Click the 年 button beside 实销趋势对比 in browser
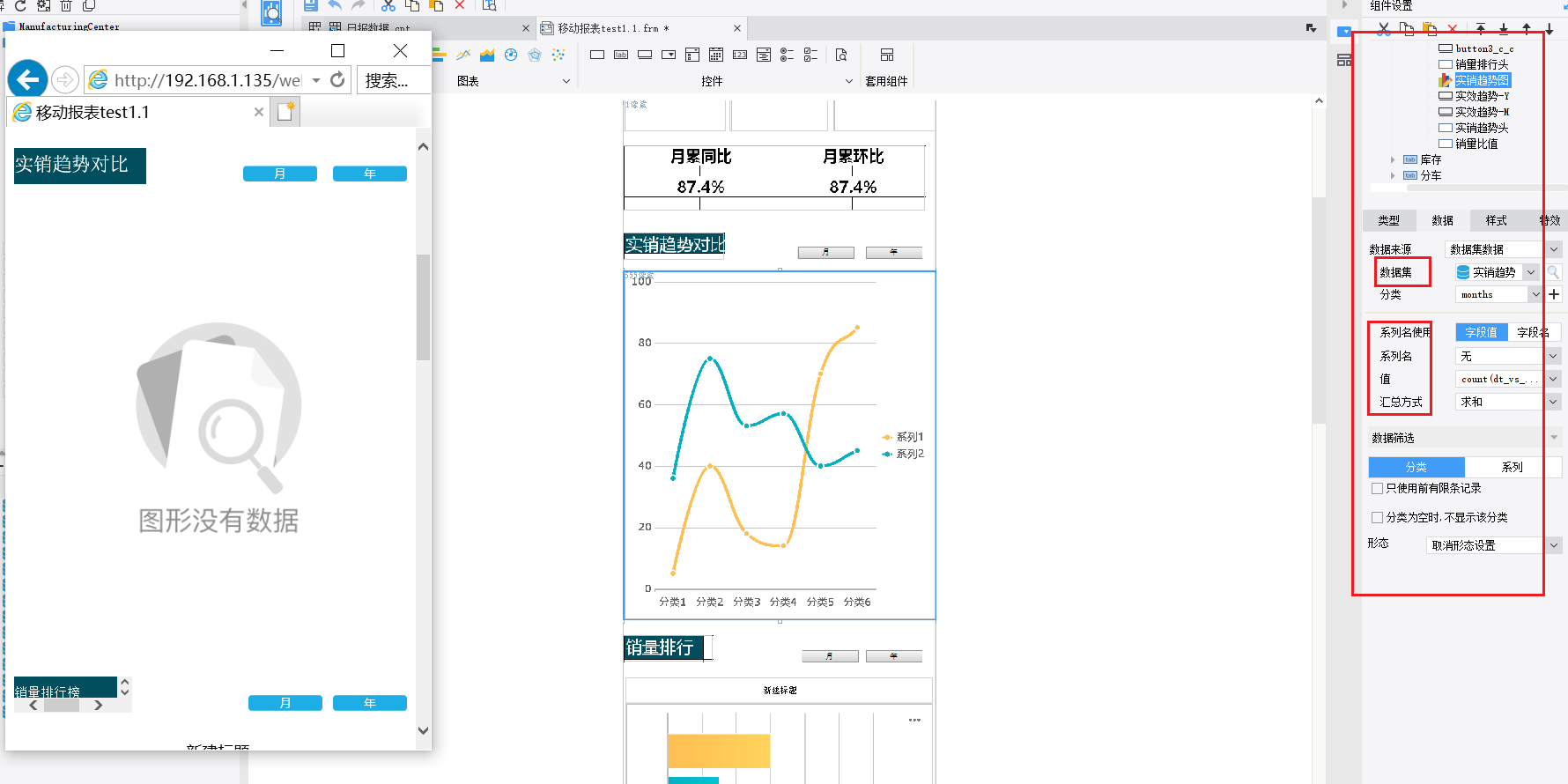Screen dimensions: 1568x784 369,174
